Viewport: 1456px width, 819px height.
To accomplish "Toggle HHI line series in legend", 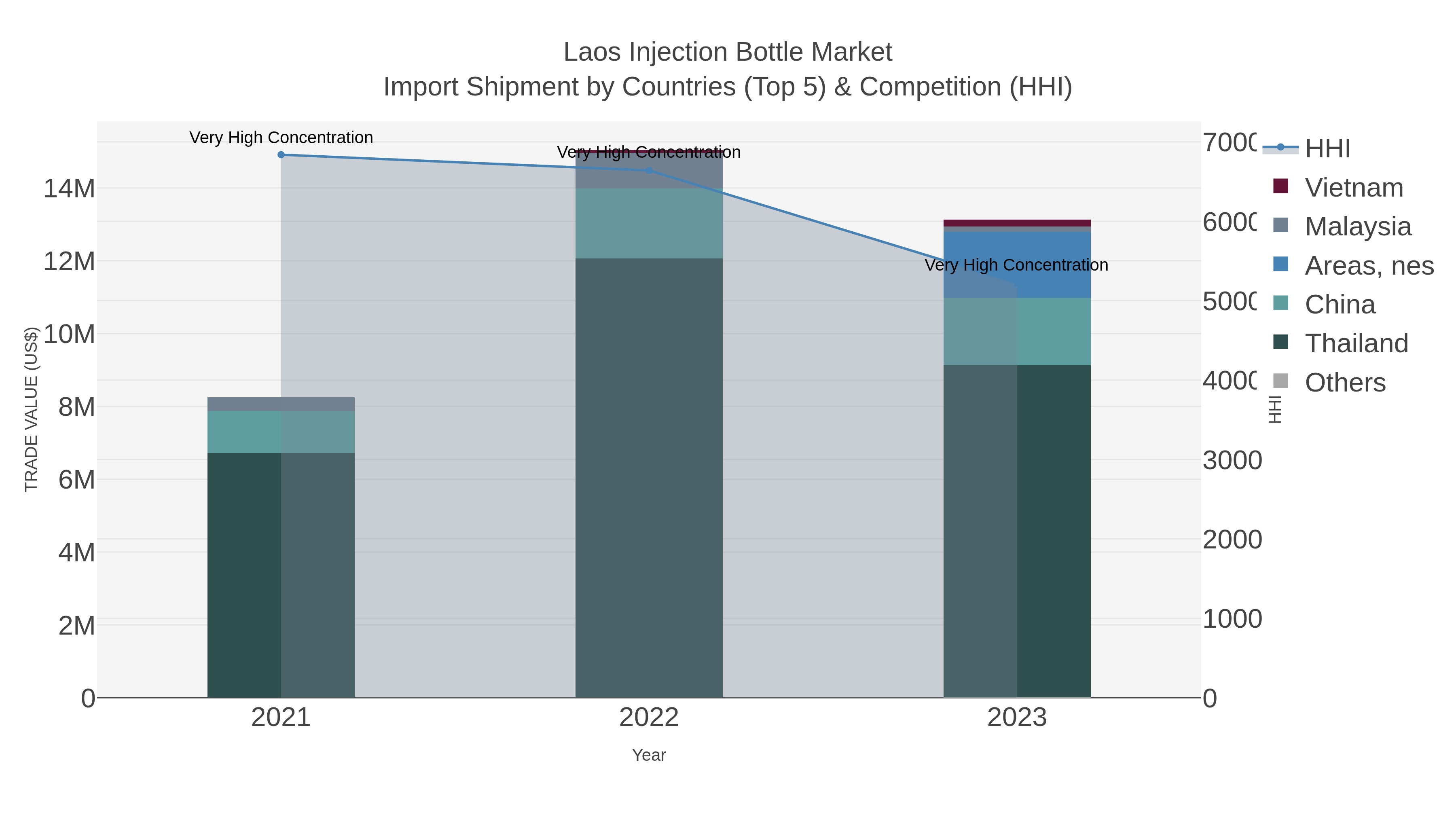I will coord(1306,148).
